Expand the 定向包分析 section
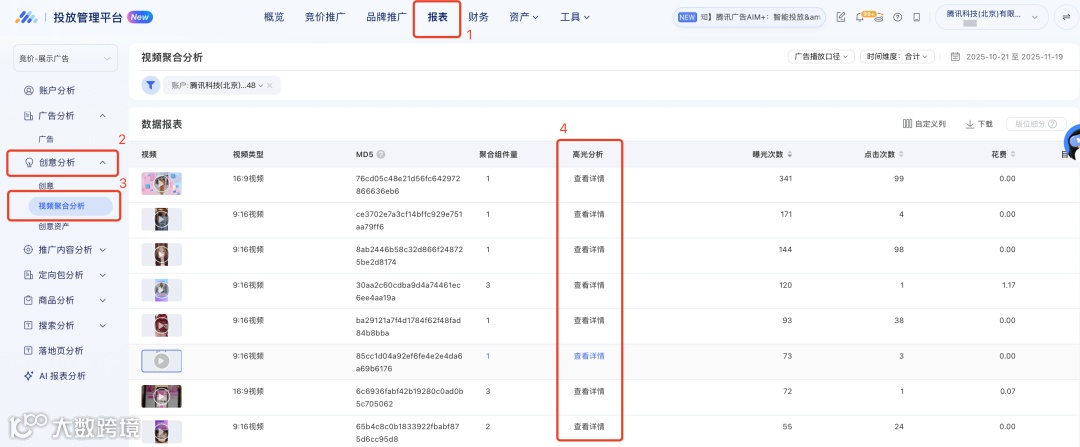This screenshot has width=1080, height=447. click(x=103, y=275)
